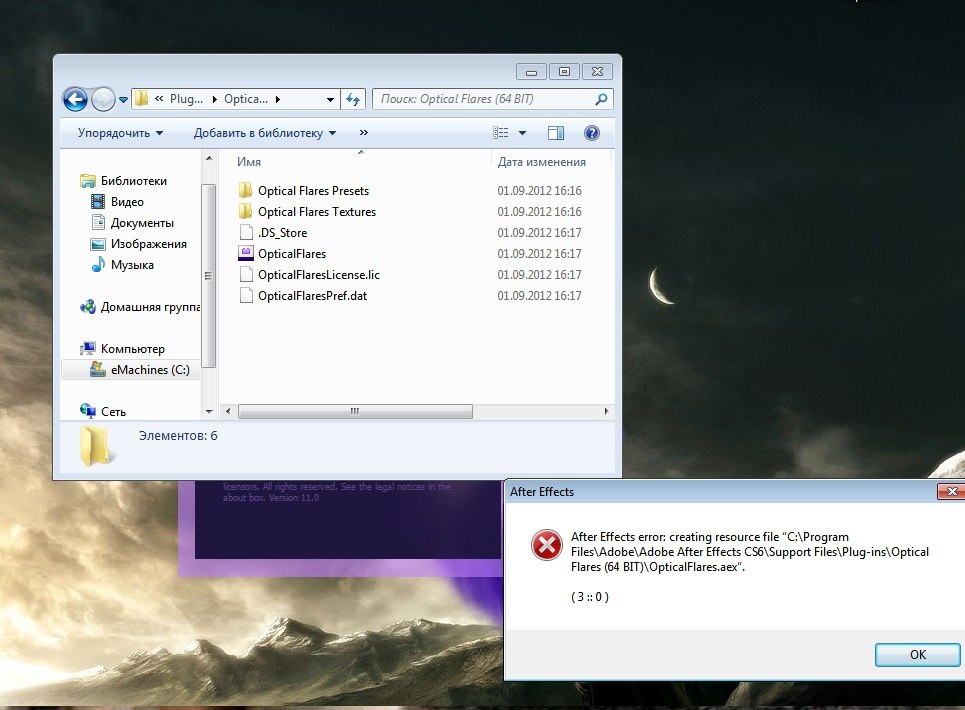965x710 pixels.
Task: Open Домашняя группа in navigation pane
Action: [150, 306]
